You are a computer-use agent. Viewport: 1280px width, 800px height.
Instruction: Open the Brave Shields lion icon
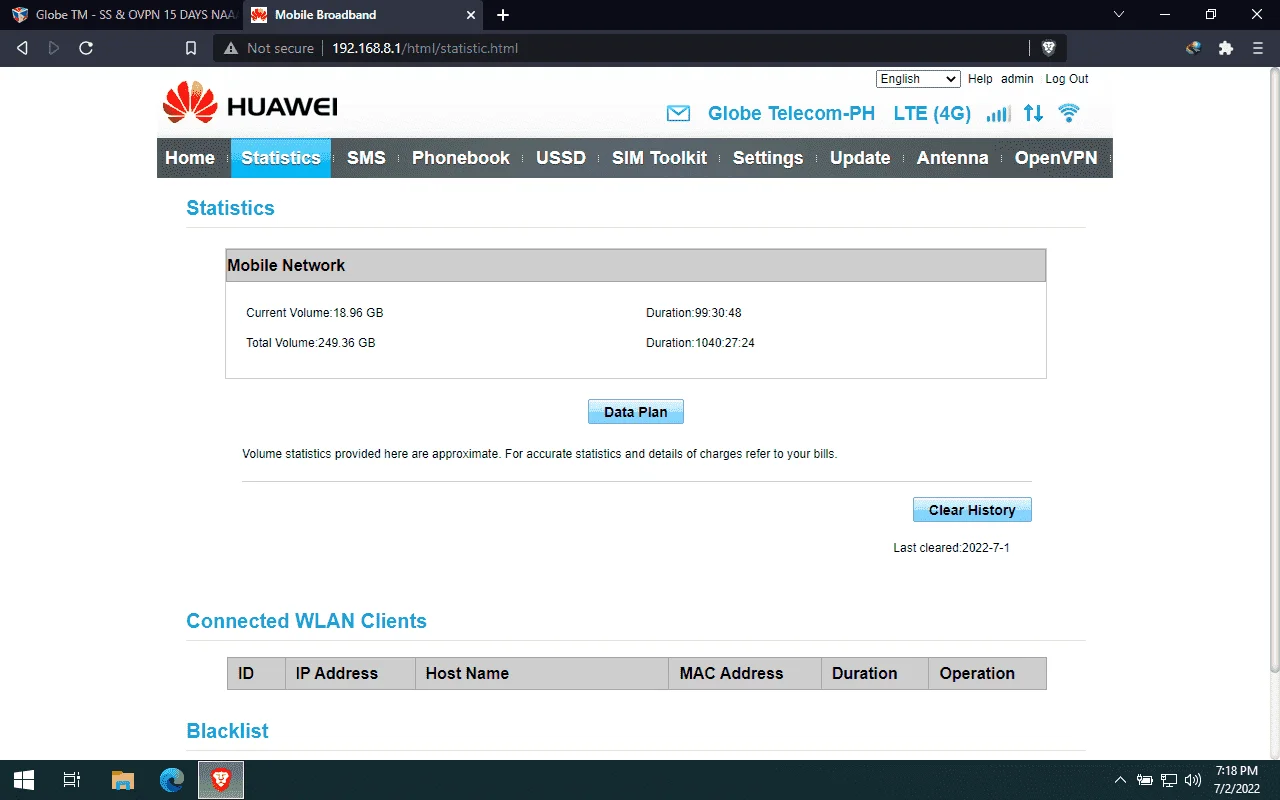(1048, 48)
